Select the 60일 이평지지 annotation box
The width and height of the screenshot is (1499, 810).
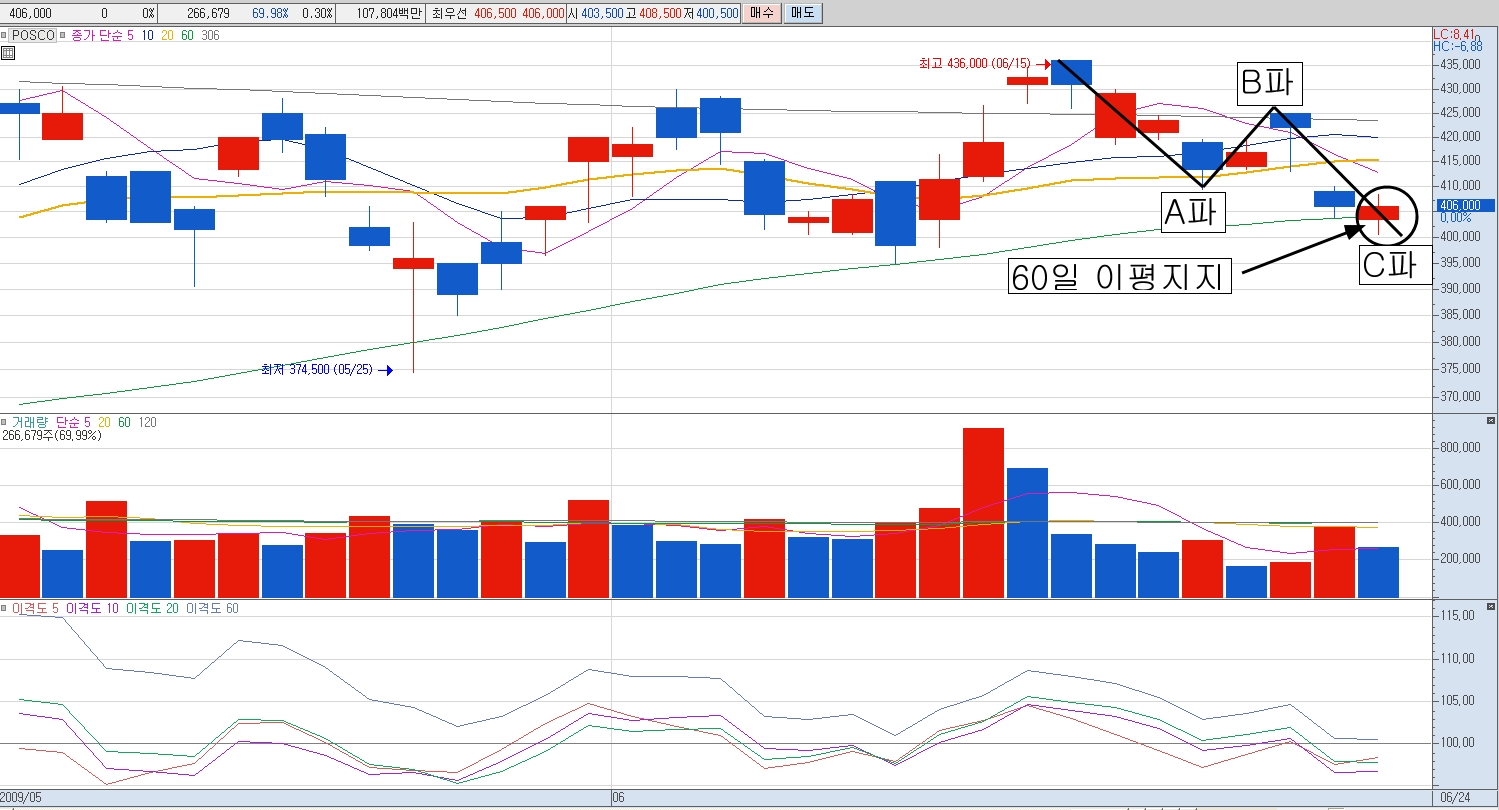point(1120,277)
